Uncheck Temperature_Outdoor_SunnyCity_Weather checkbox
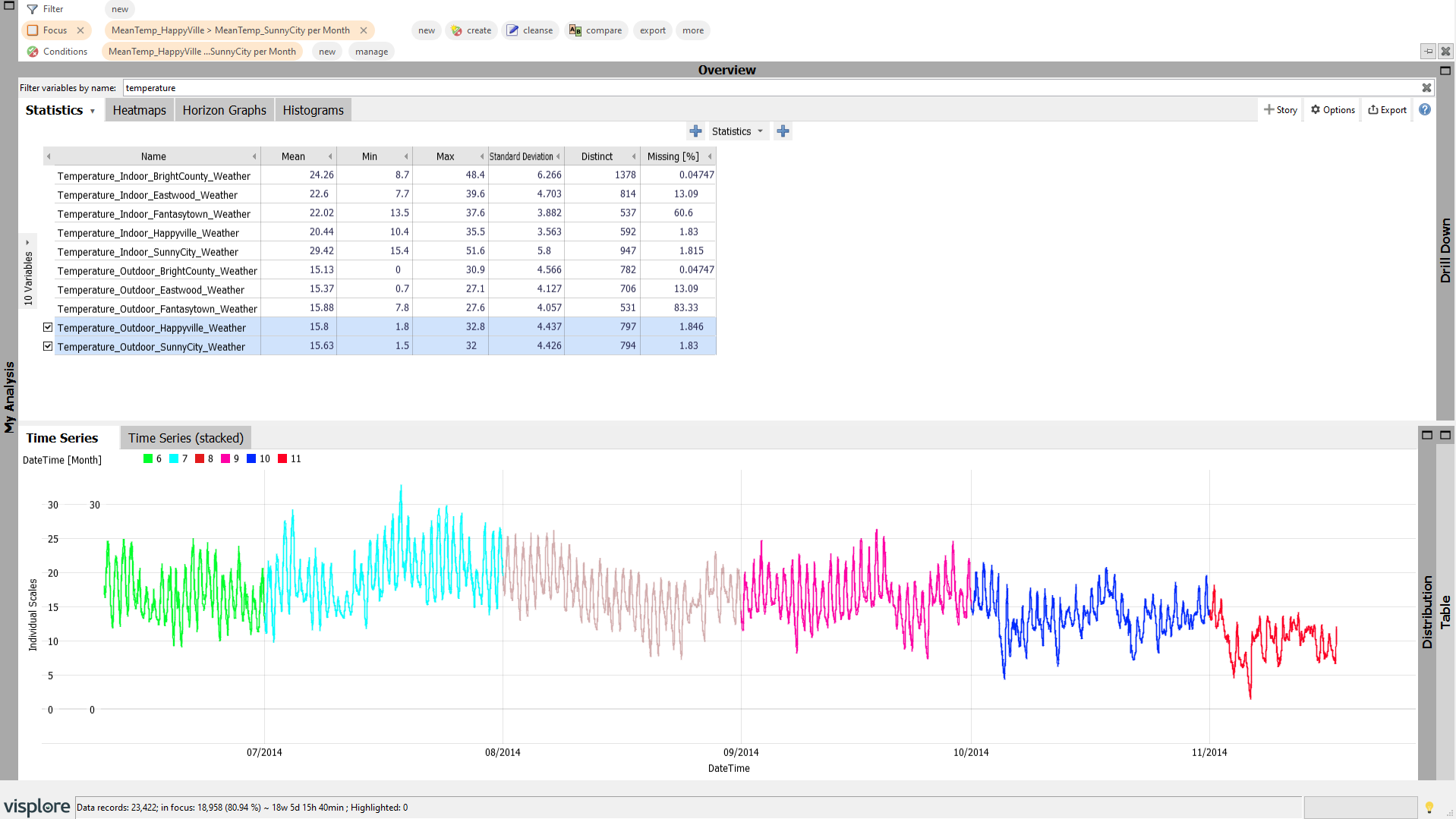Viewport: 1456px width, 819px height. coord(48,346)
